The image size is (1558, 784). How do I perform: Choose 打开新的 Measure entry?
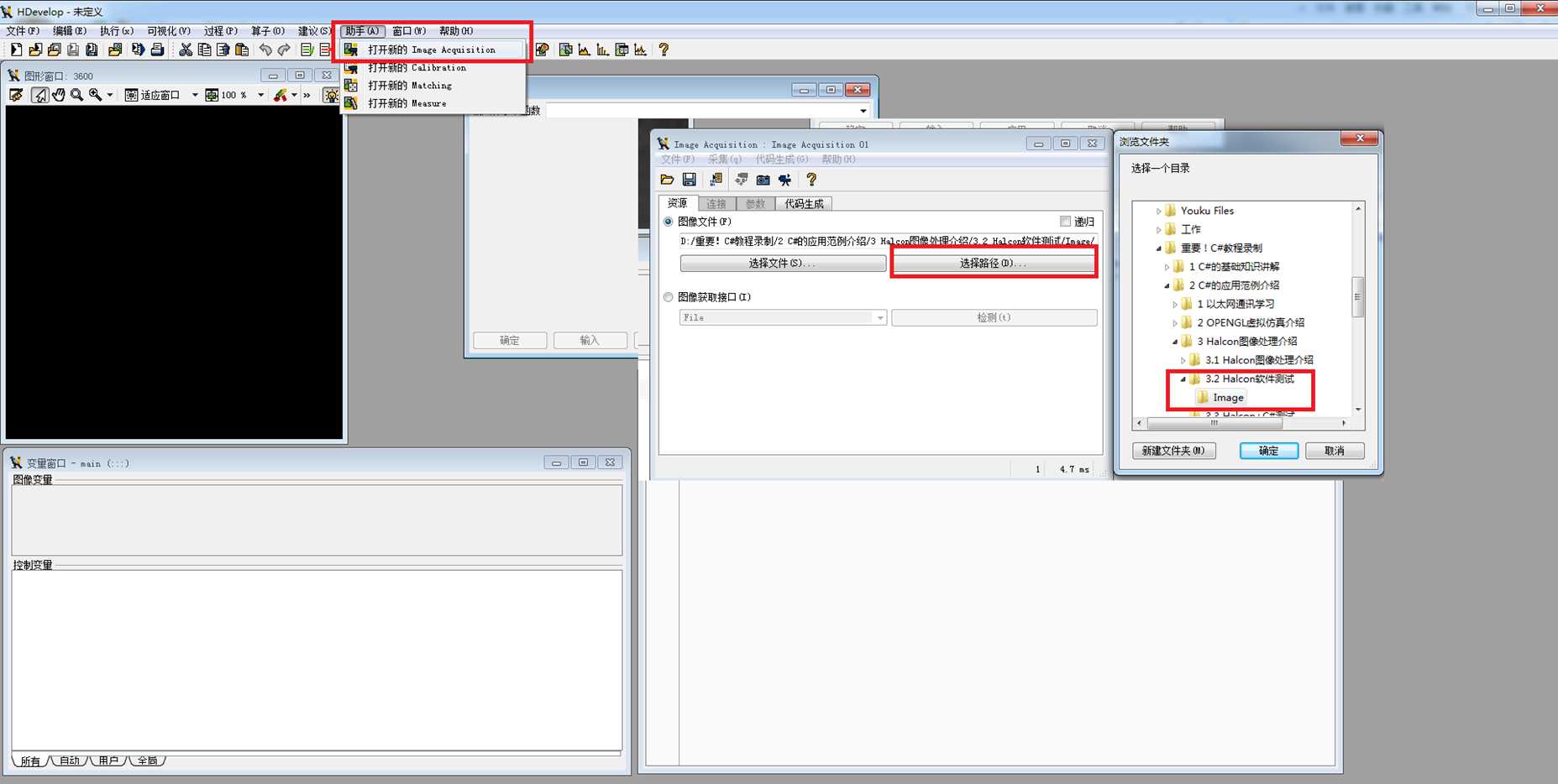[433, 103]
